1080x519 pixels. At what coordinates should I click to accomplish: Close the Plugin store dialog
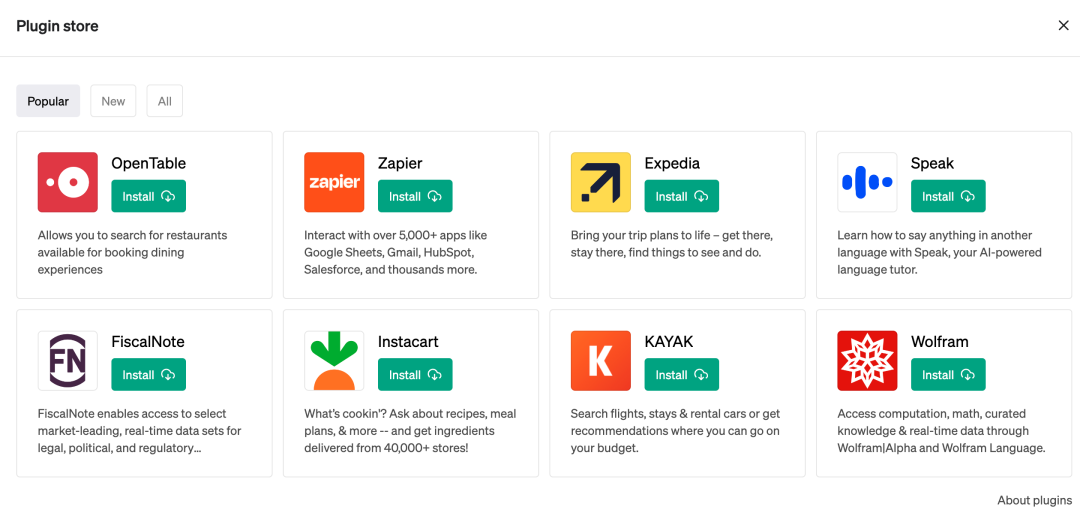1063,26
